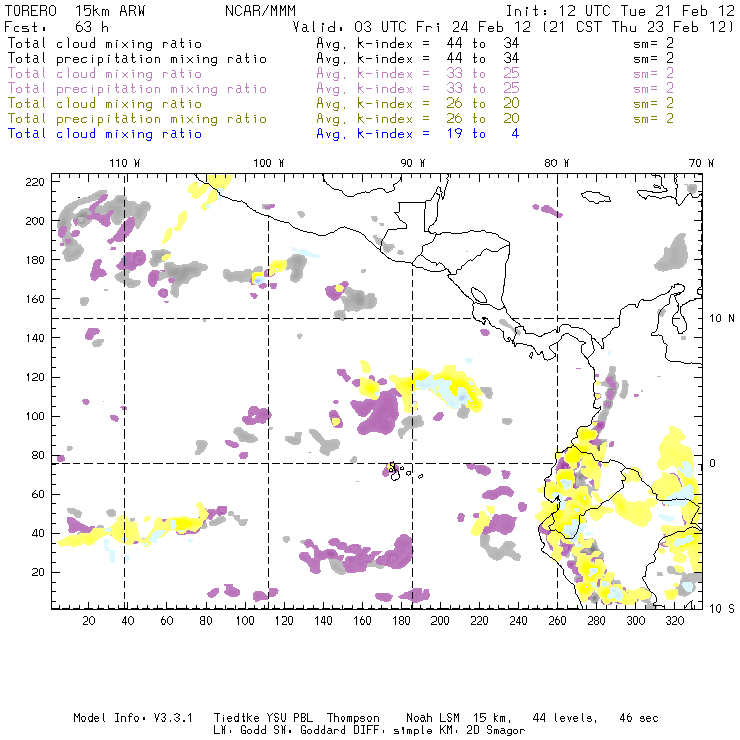Viewport: 740px width, 740px height.
Task: Click the 10 S latitude label
Action: tap(722, 609)
